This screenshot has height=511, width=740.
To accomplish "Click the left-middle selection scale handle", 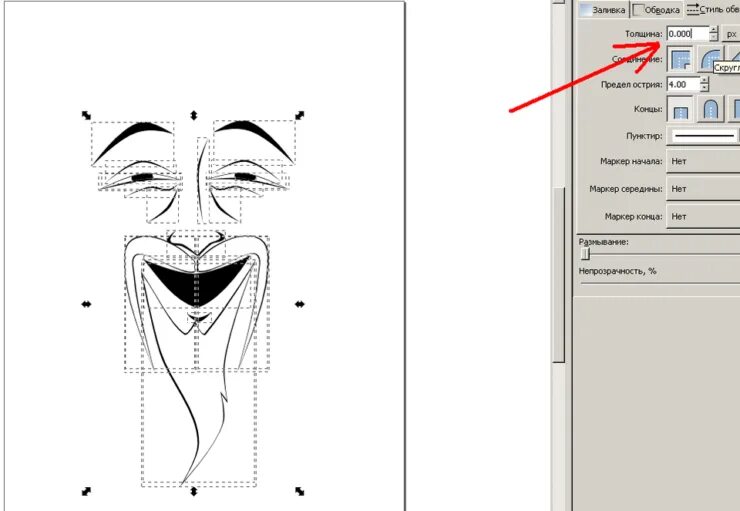I will [86, 304].
